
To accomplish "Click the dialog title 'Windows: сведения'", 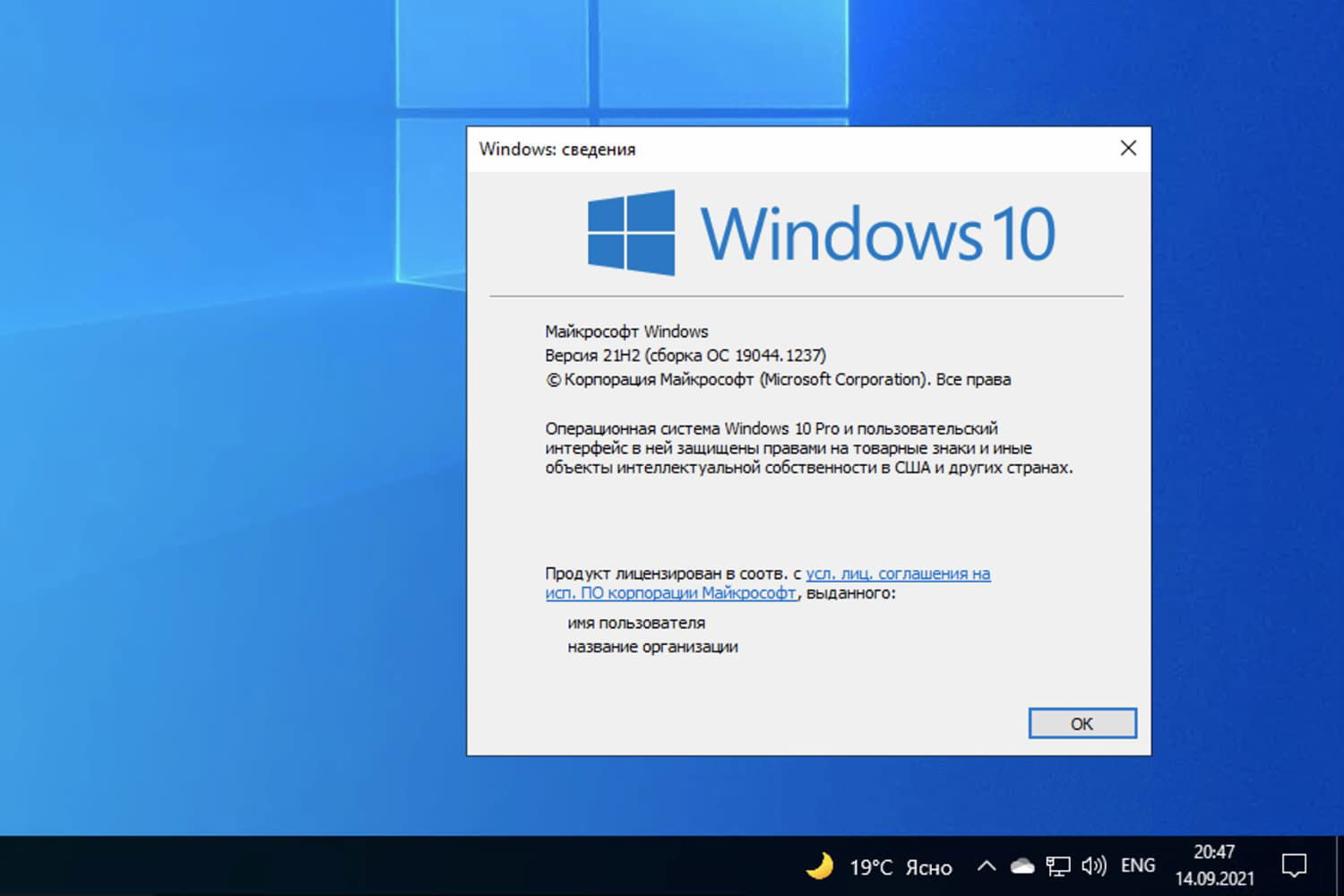I will click(x=557, y=150).
